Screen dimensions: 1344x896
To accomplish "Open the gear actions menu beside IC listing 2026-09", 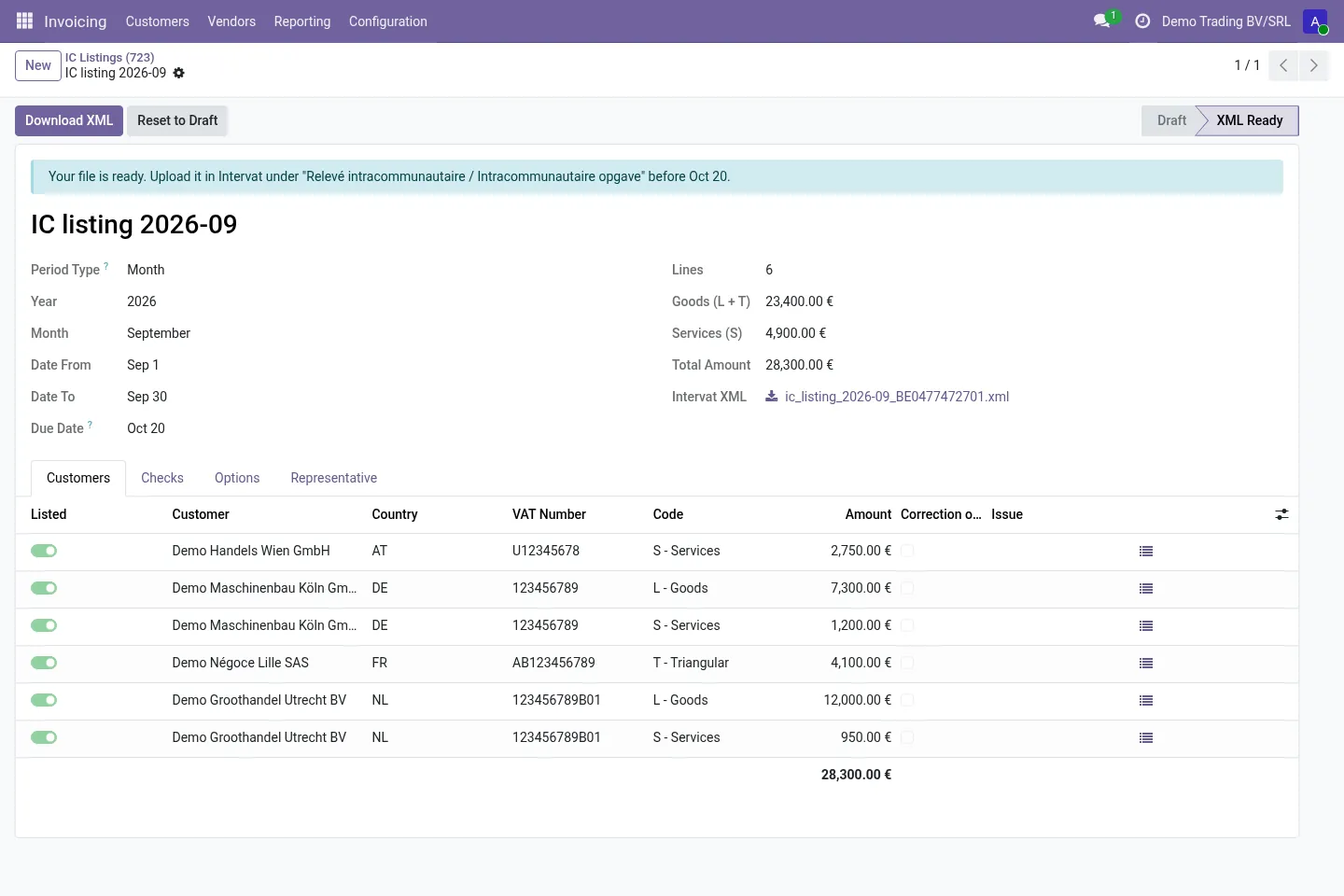I will pos(179,73).
